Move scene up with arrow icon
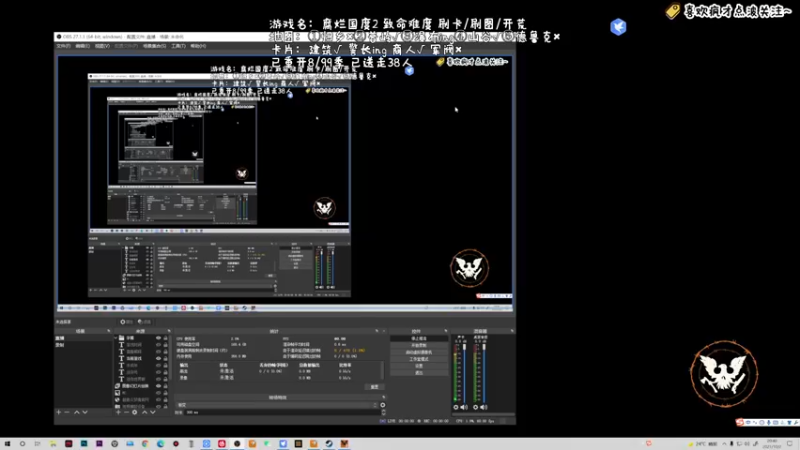800x450 pixels. 77,412
